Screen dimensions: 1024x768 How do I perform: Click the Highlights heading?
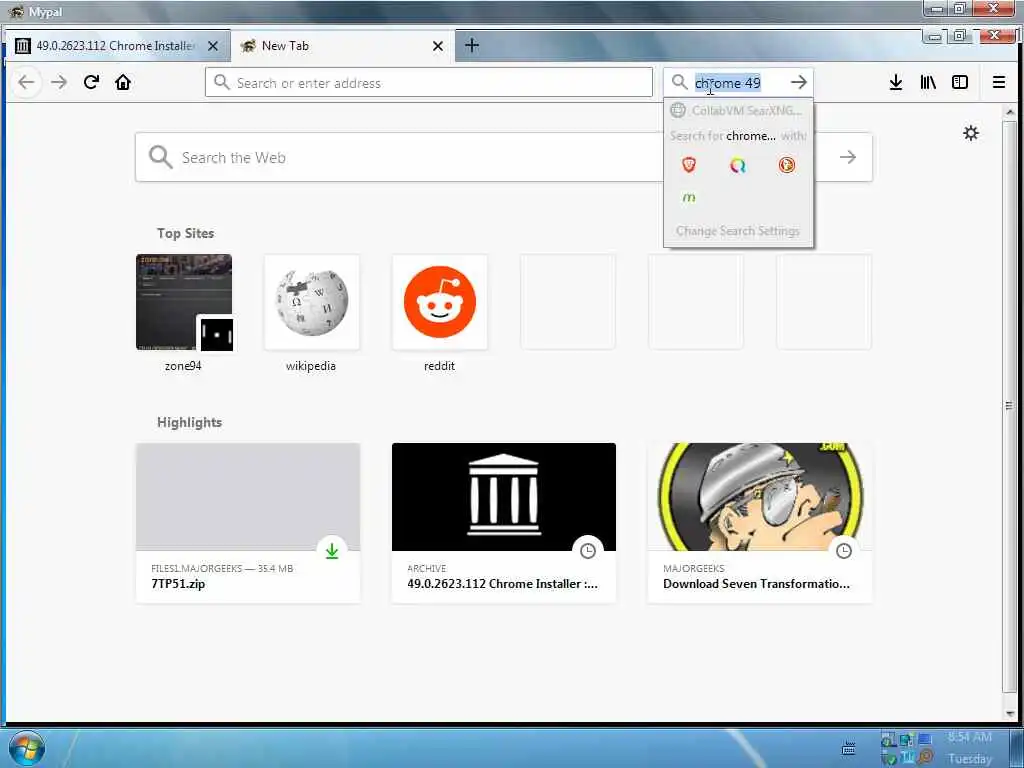coord(189,423)
